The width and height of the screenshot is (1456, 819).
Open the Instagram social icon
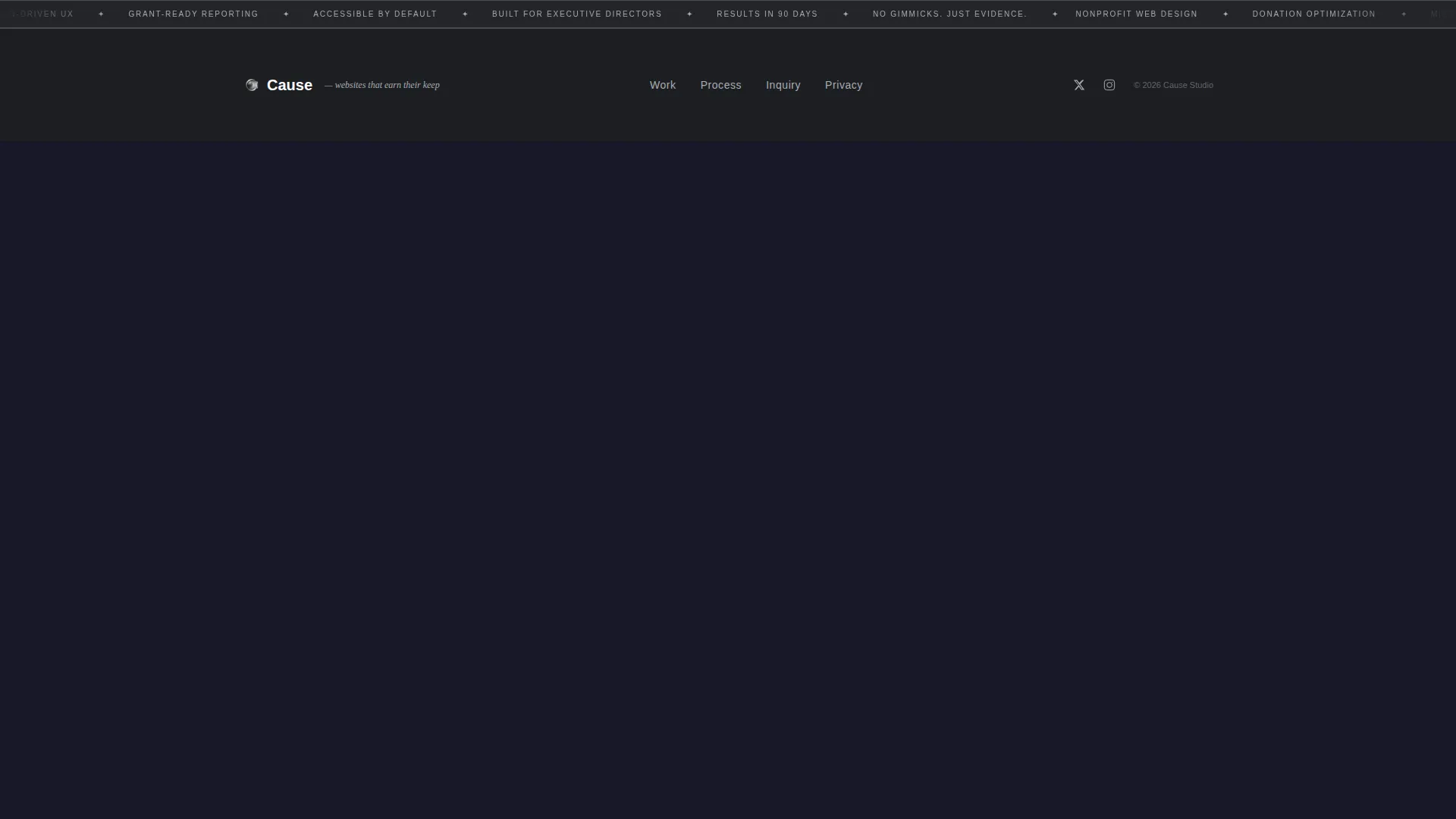[x=1109, y=85]
